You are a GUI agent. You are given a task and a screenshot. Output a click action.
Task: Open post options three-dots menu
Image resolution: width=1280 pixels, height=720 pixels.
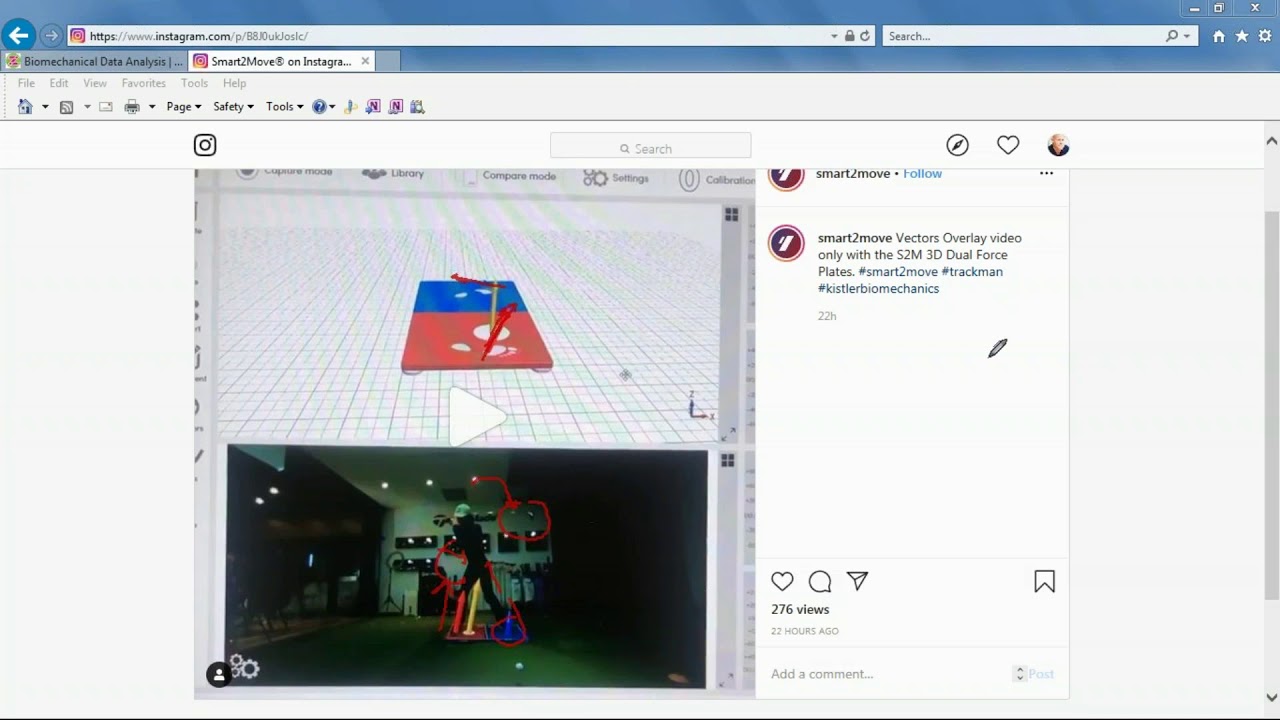[1046, 173]
